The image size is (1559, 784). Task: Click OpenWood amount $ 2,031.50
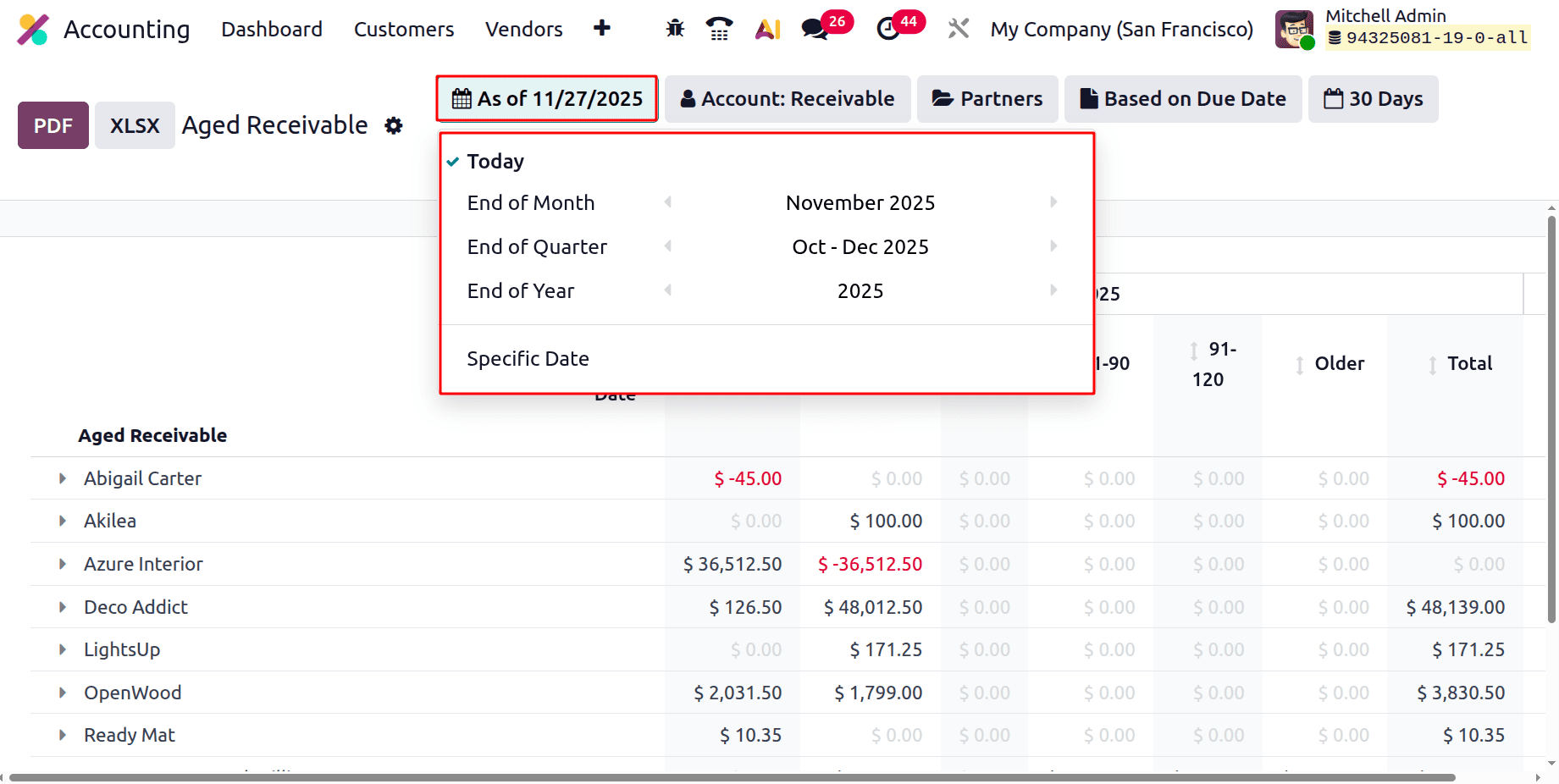[738, 693]
